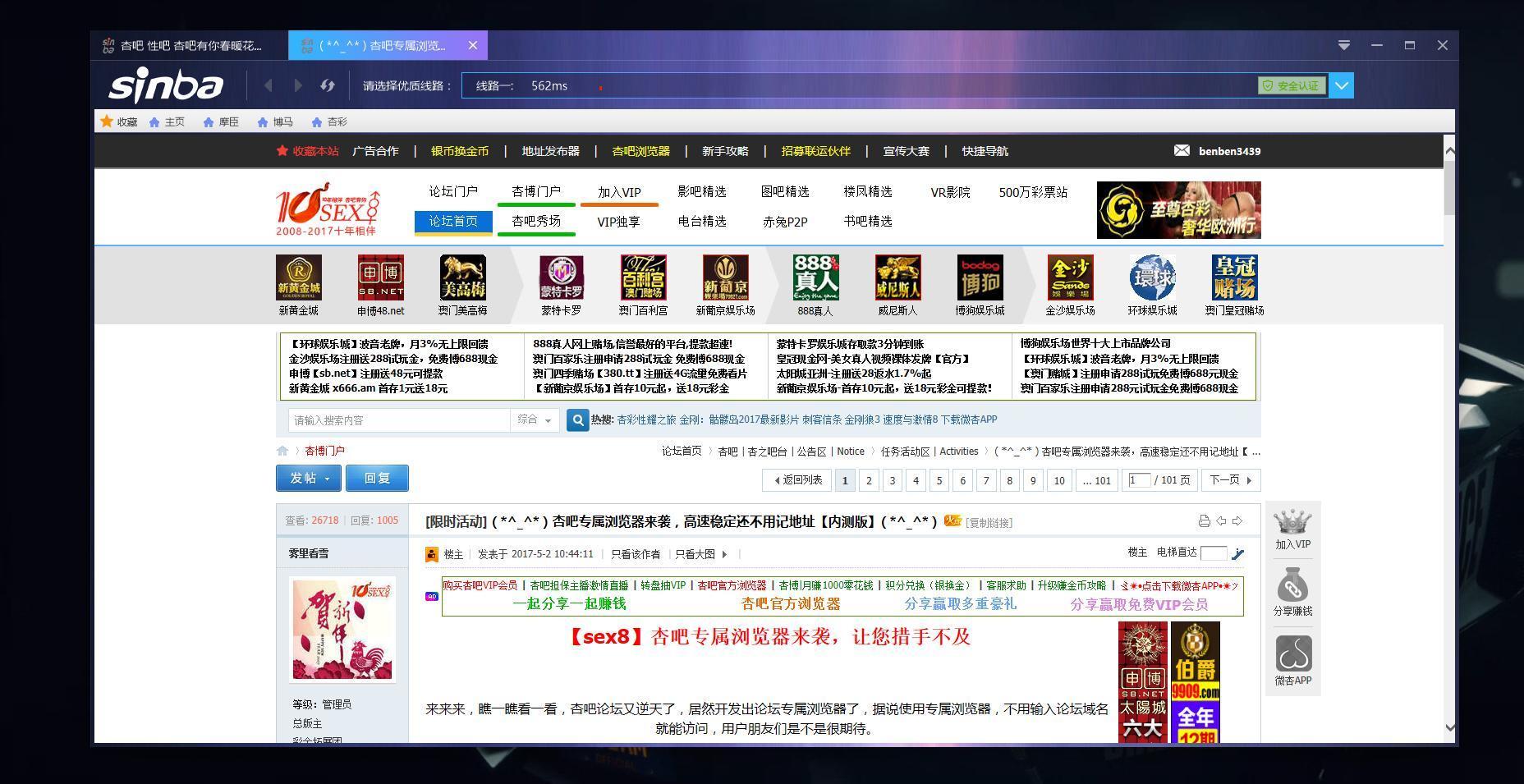The image size is (1524, 784).
Task: Click the sinba logo in the toolbar
Action: coord(166,85)
